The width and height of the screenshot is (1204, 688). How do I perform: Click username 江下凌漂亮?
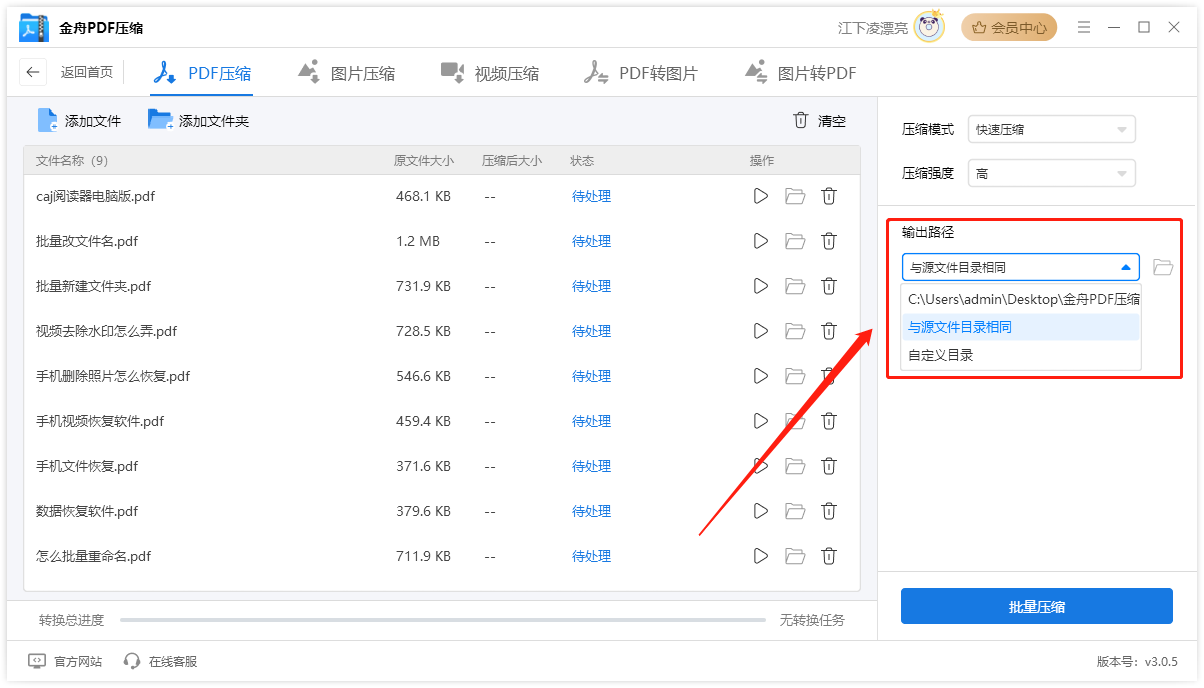tap(873, 28)
